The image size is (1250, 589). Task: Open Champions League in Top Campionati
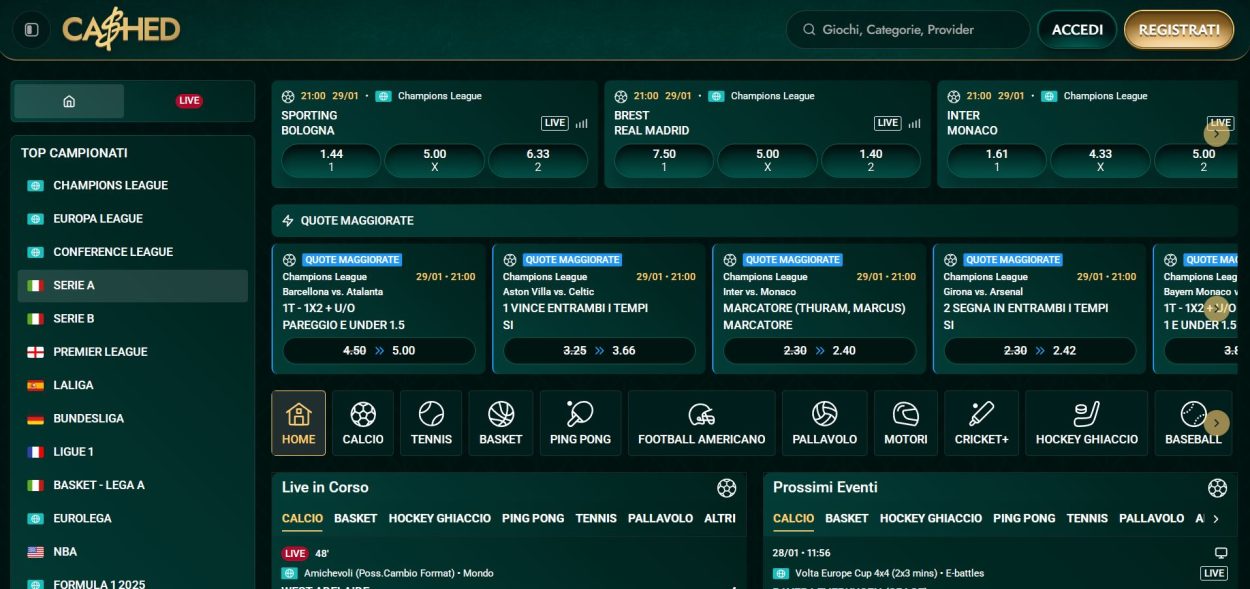pos(133,185)
